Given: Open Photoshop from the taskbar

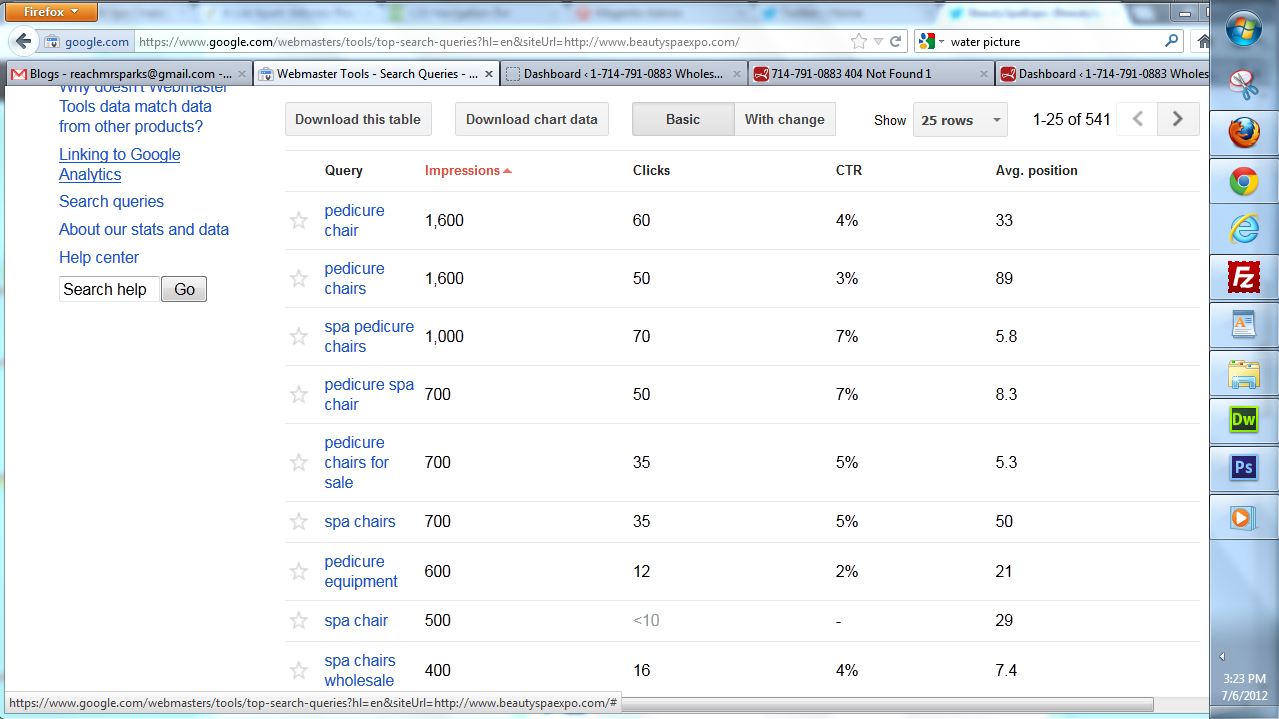Looking at the screenshot, I should (x=1243, y=468).
